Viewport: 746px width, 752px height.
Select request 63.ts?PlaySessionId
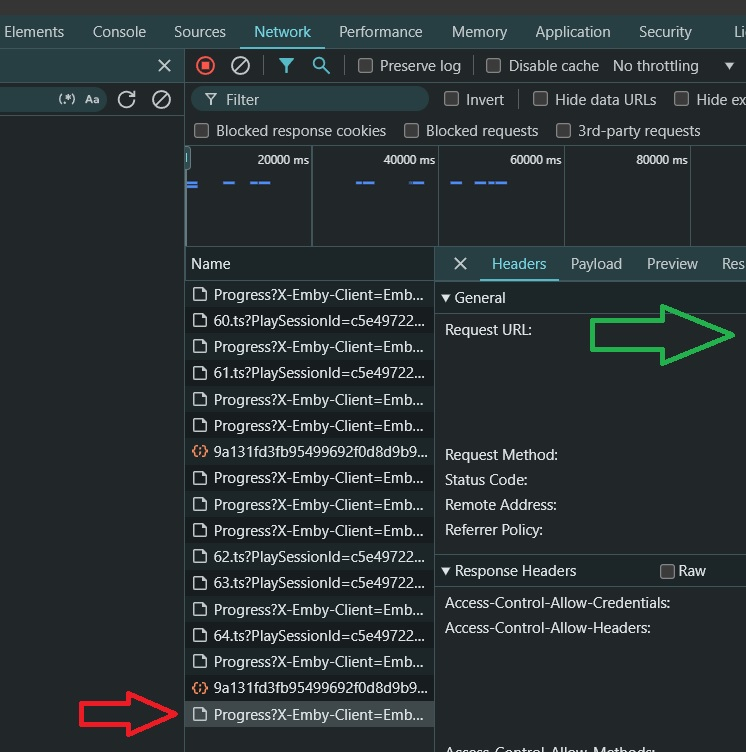309,583
